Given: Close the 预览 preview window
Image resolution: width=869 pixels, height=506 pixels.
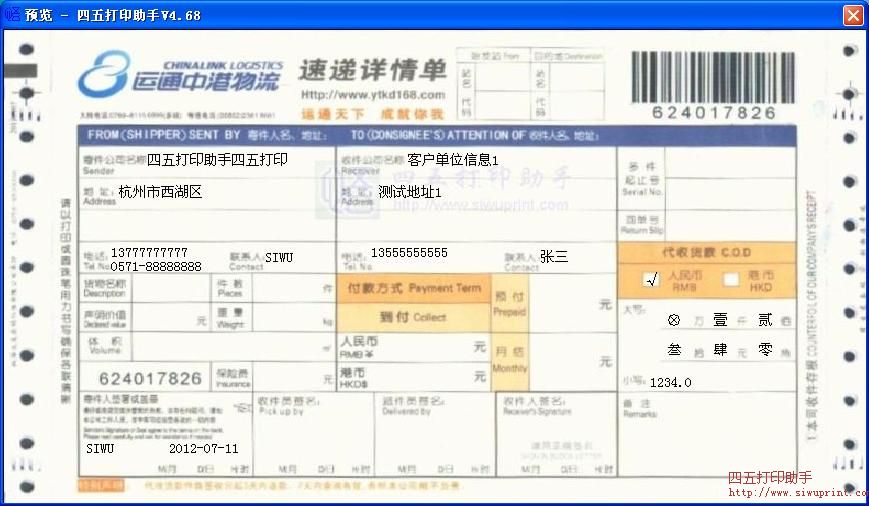Looking at the screenshot, I should pyautogui.click(x=853, y=15).
